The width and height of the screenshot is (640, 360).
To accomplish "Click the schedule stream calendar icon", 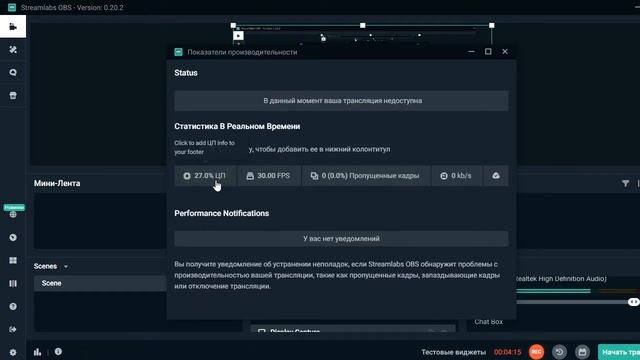I will 582,351.
